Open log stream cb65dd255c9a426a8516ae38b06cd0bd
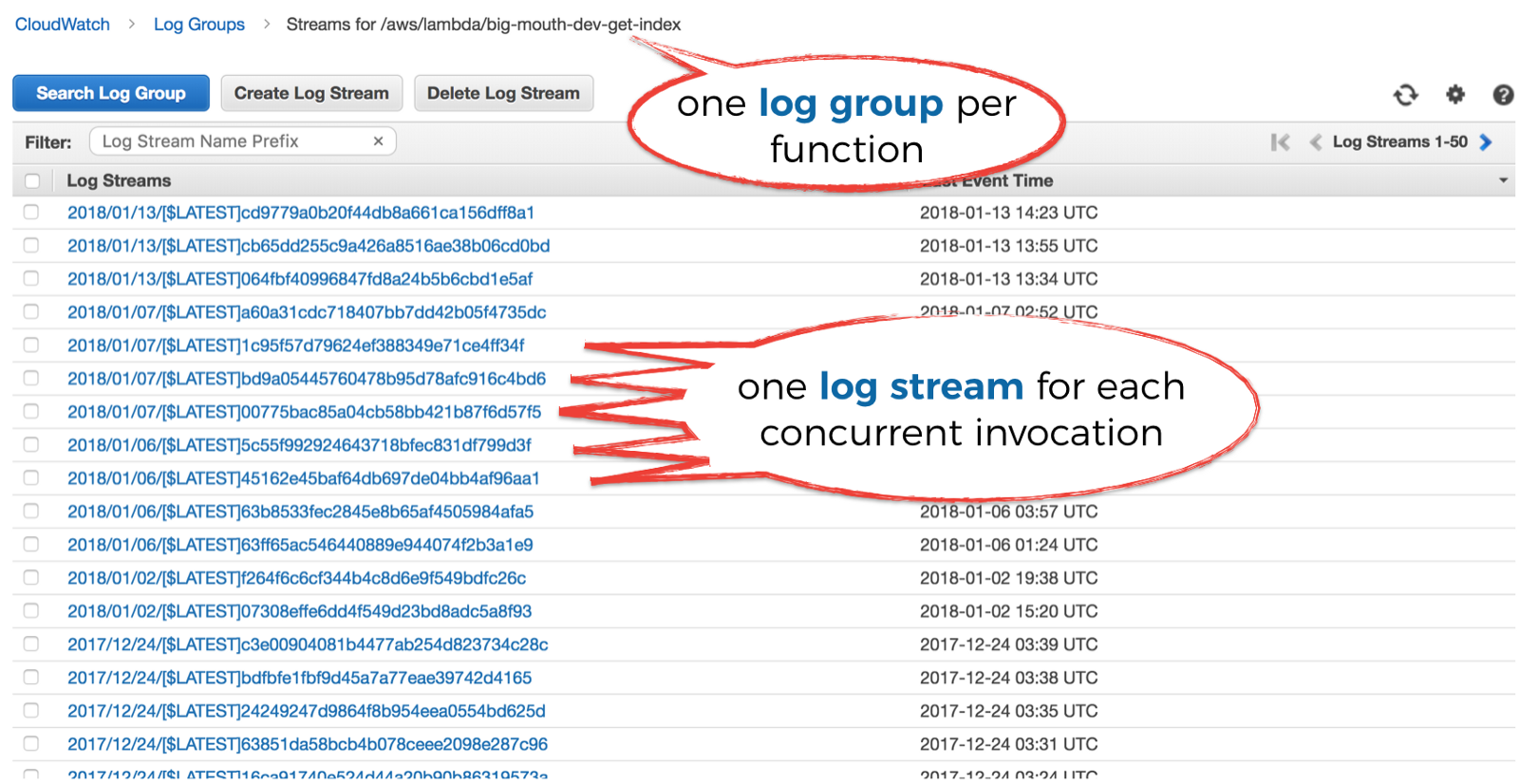 coord(309,246)
